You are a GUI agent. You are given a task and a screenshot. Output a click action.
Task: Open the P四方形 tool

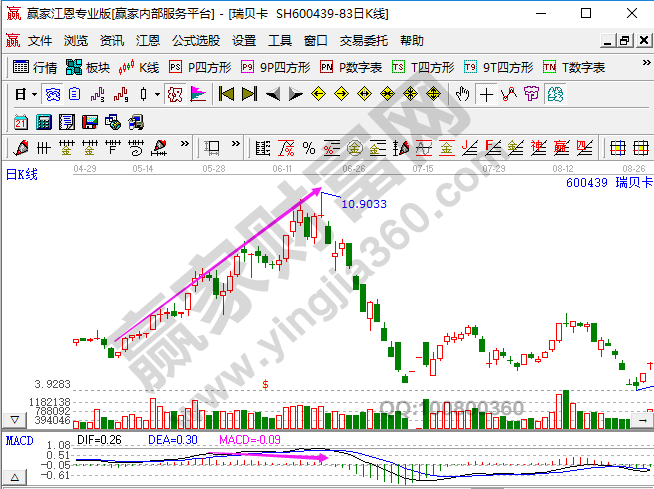(200, 67)
